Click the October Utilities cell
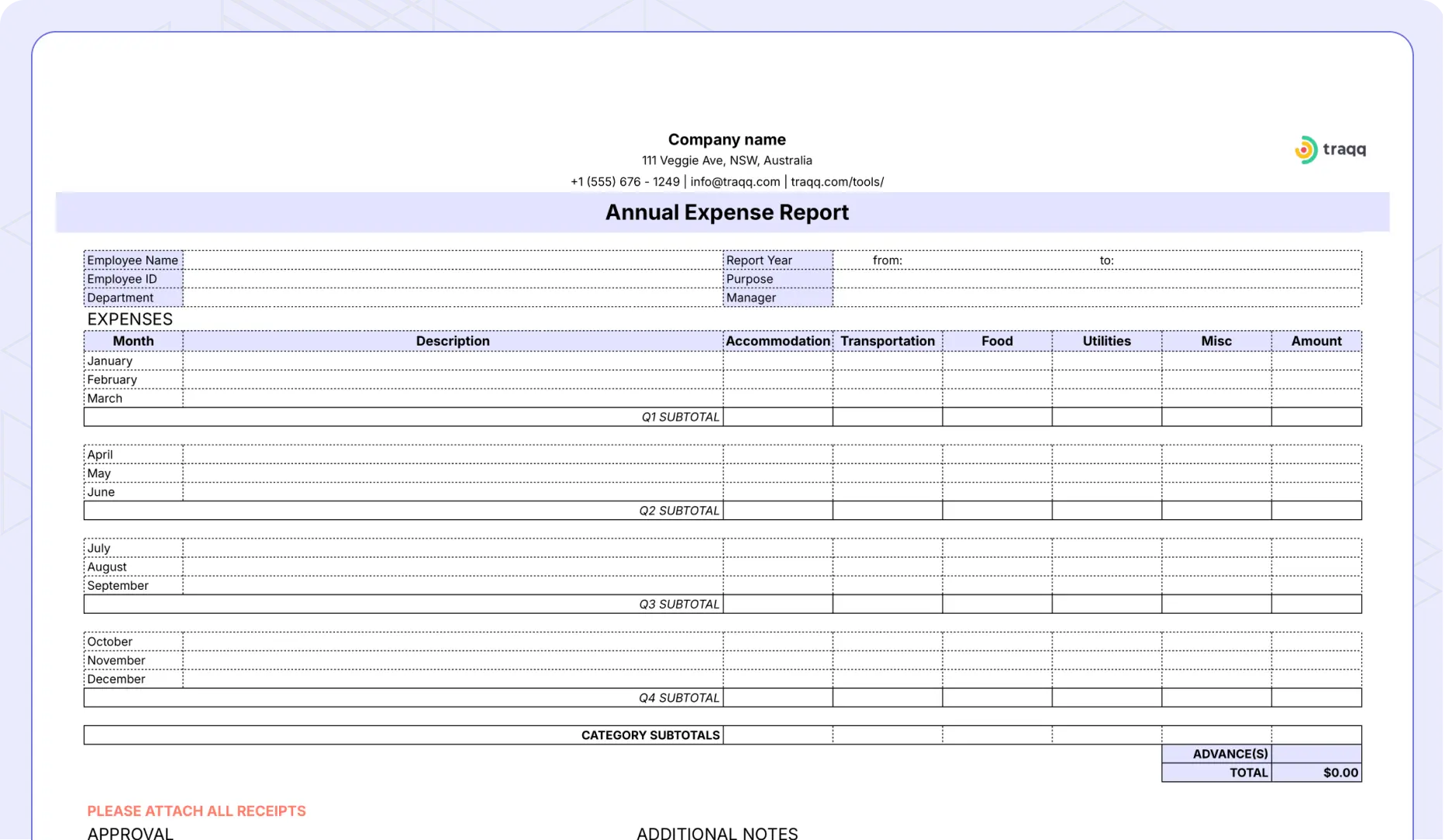 pyautogui.click(x=1107, y=642)
